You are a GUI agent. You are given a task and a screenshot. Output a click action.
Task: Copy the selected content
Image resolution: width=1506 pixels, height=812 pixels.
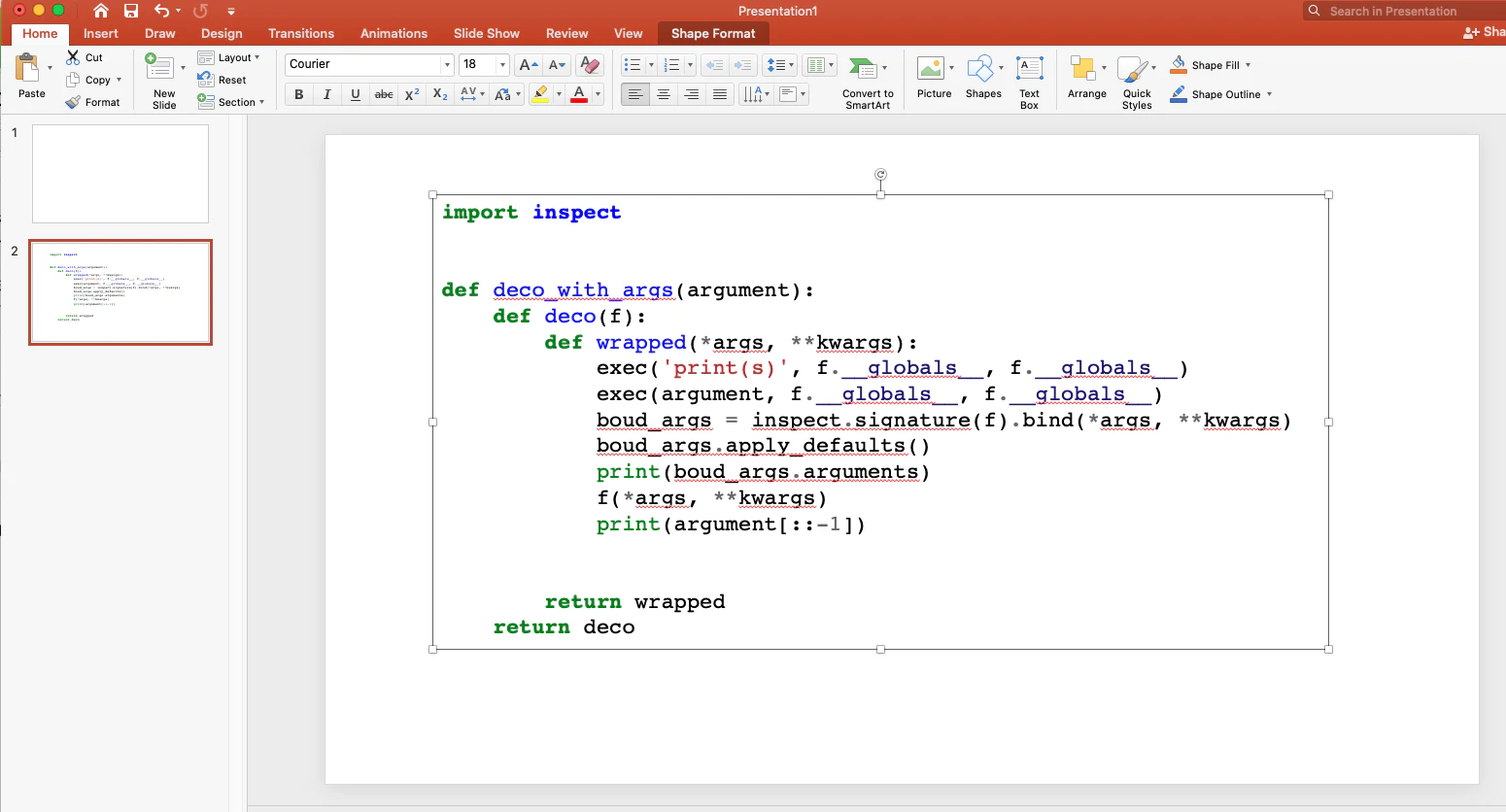90,80
